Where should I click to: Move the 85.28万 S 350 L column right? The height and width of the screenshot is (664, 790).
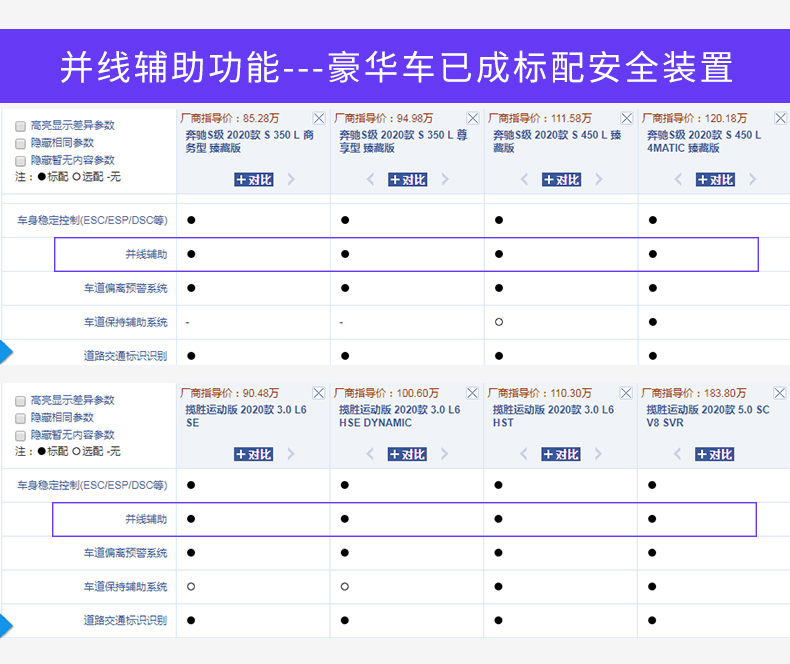(291, 180)
